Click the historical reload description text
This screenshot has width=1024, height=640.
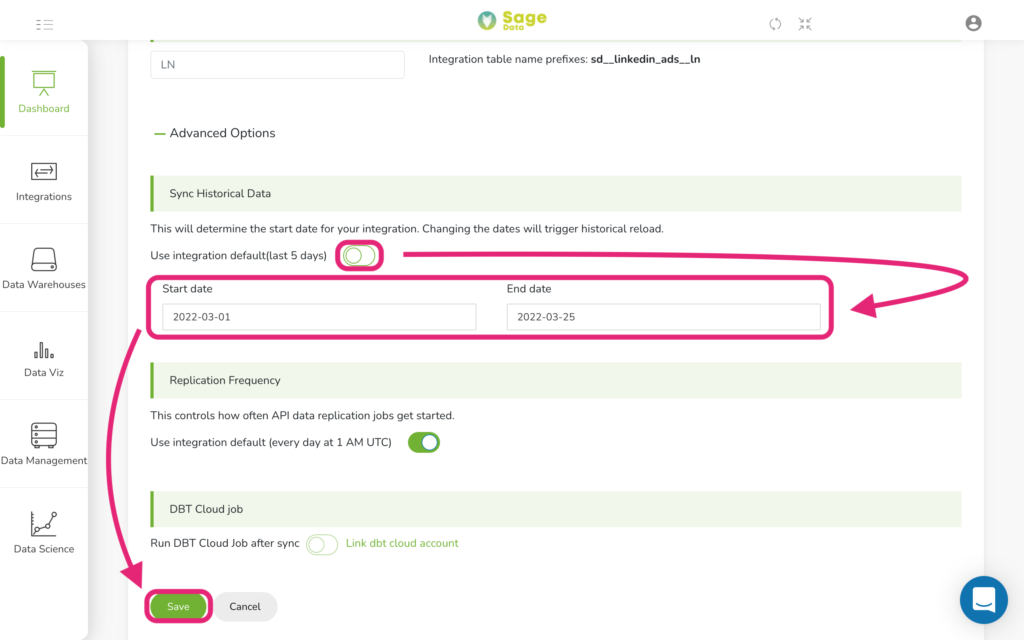click(x=407, y=229)
